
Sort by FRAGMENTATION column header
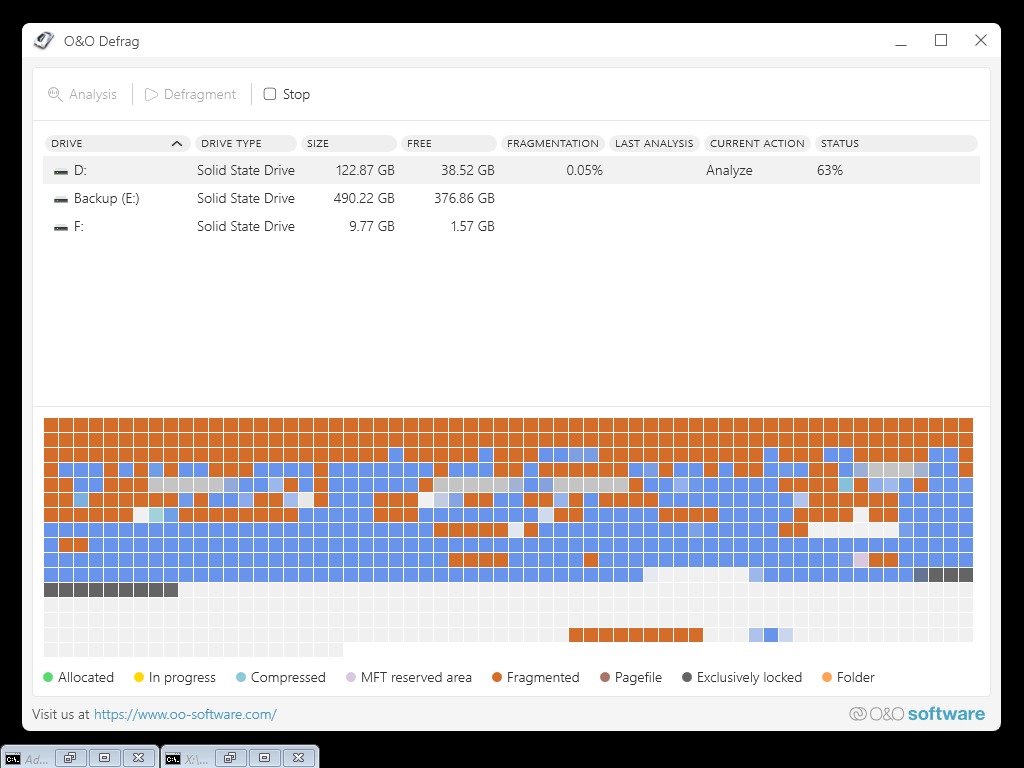[x=552, y=144]
